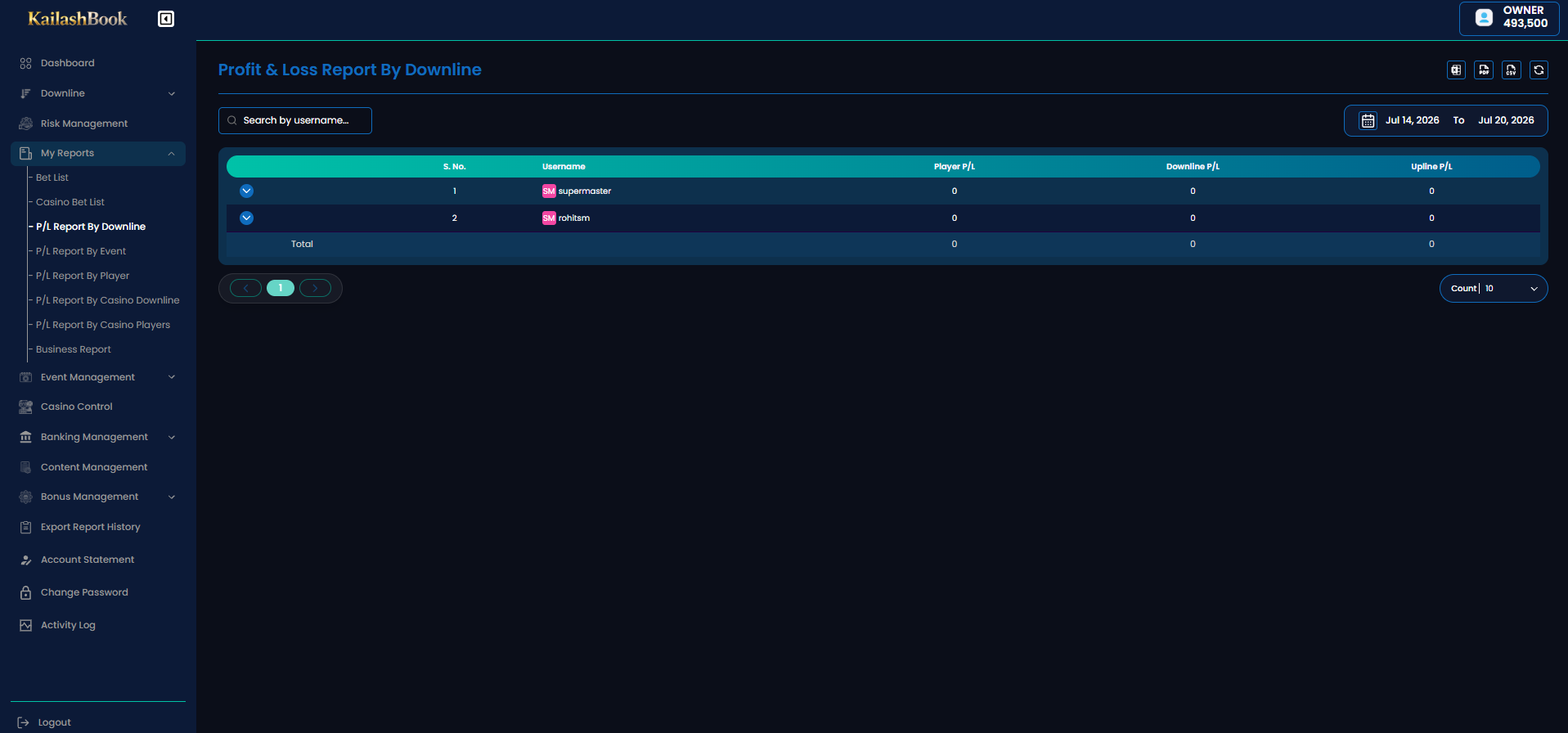
Task: Open Business Report
Action: (x=74, y=349)
